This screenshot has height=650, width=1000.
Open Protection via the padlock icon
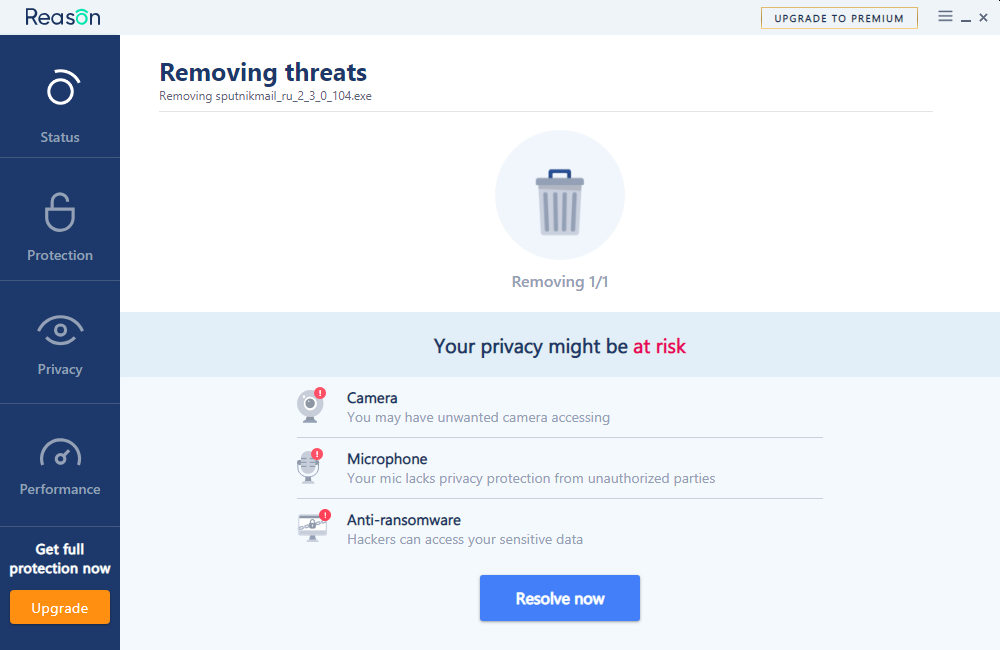pos(60,212)
